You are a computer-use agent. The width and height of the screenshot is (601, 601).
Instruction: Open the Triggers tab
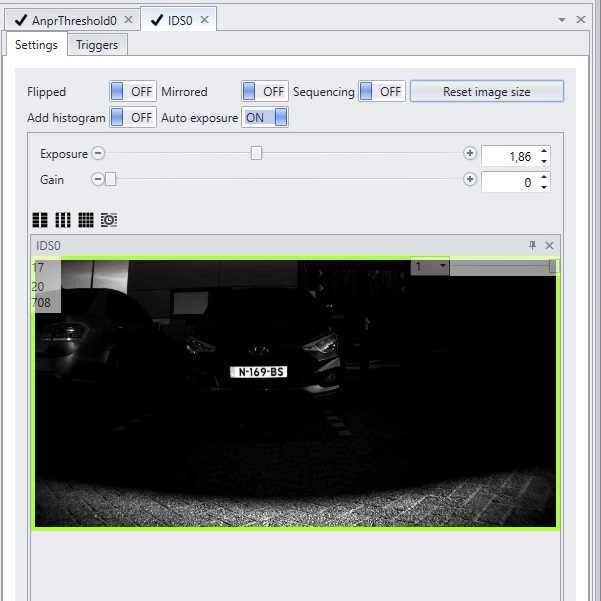(97, 45)
